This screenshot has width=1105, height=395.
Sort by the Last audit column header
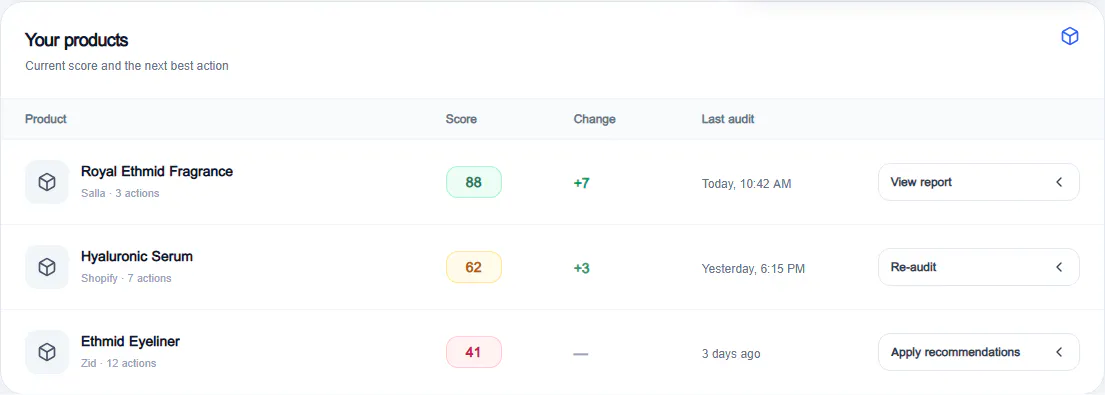point(728,119)
